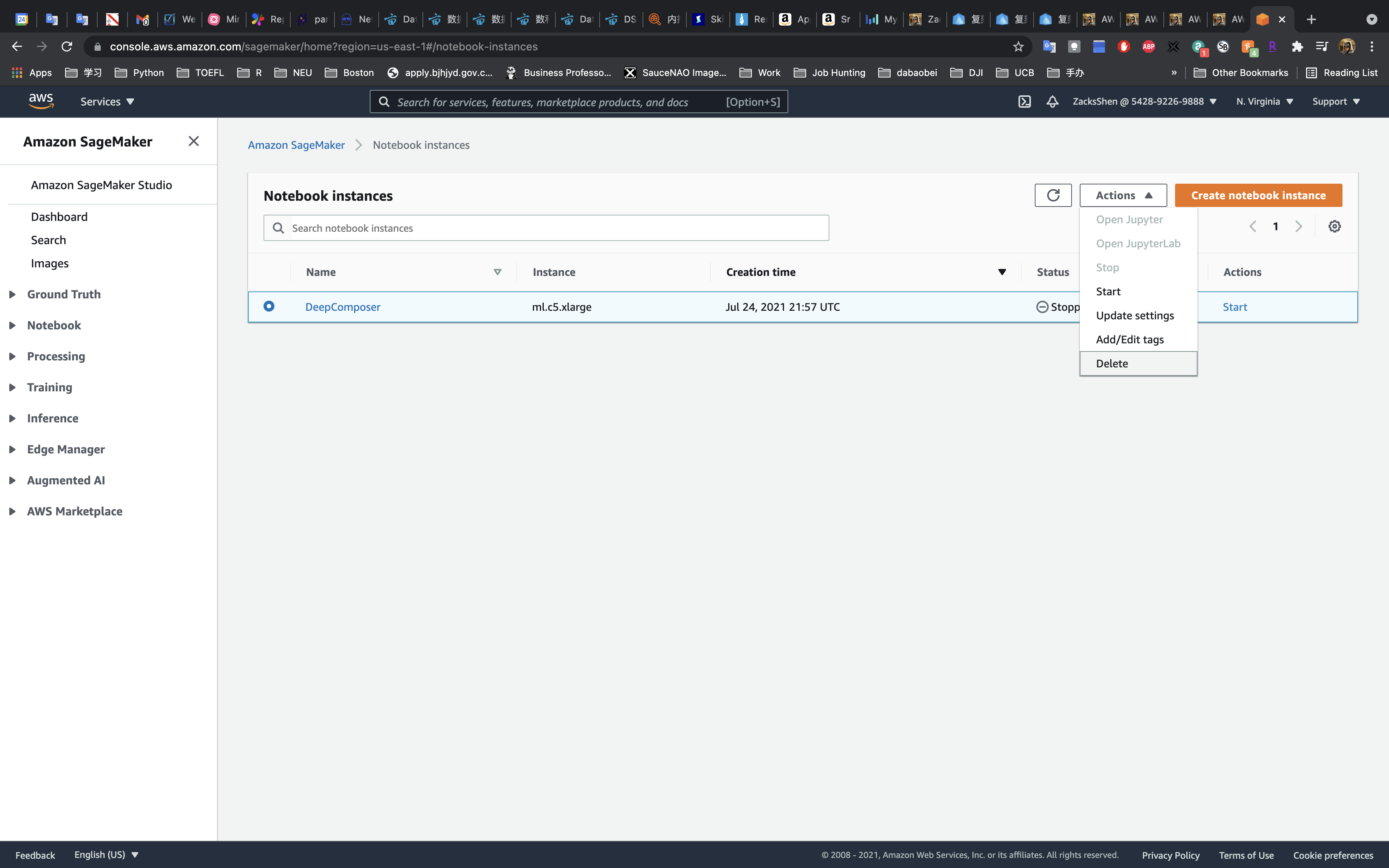Click the Chrome extensions puzzle icon
The height and width of the screenshot is (868, 1389).
(1297, 46)
